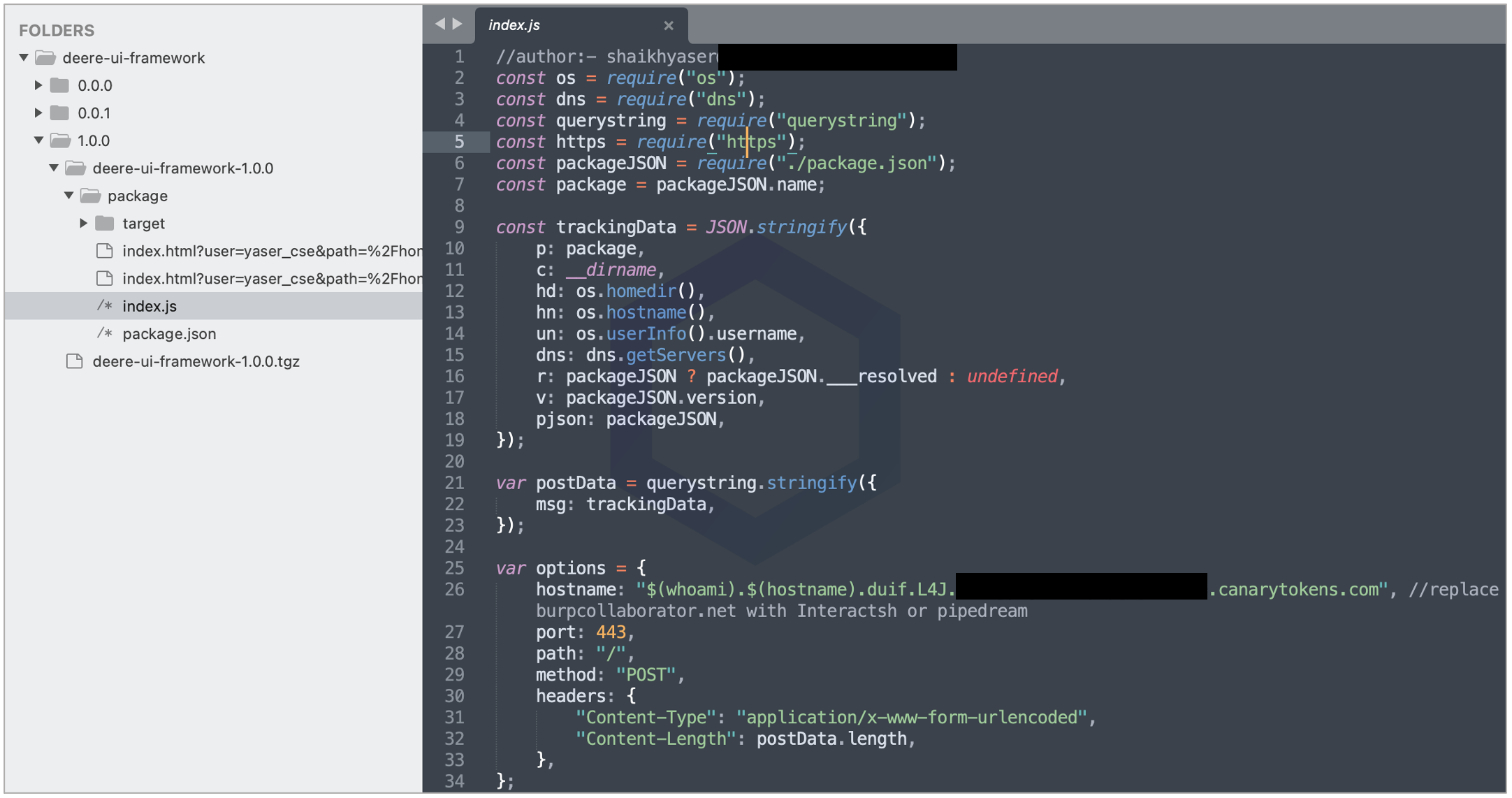Click the forward navigation arrow in tab bar
Screen dimensions: 1512x798
(x=458, y=24)
